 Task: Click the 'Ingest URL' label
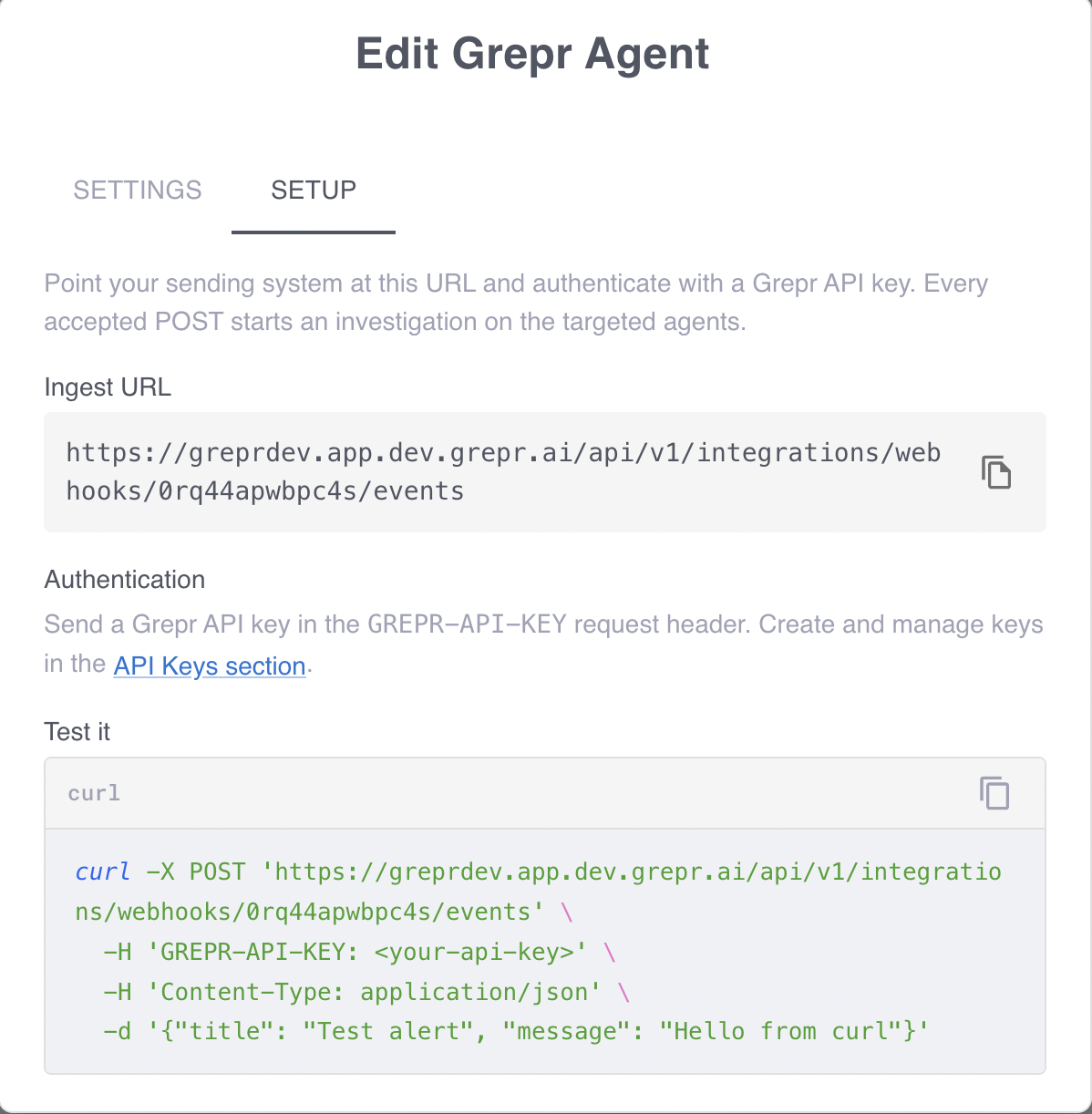click(x=108, y=387)
